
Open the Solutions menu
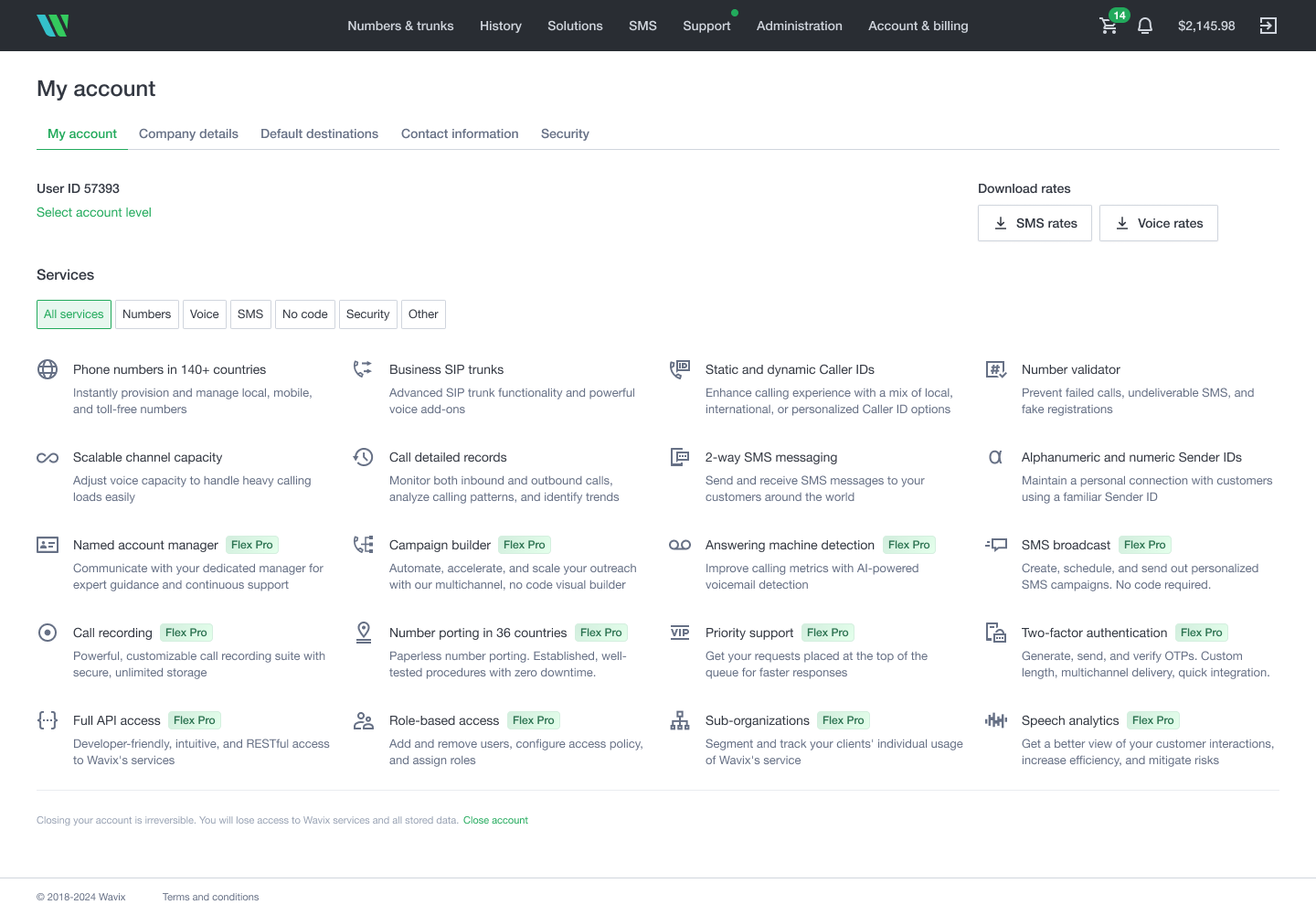coord(575,26)
